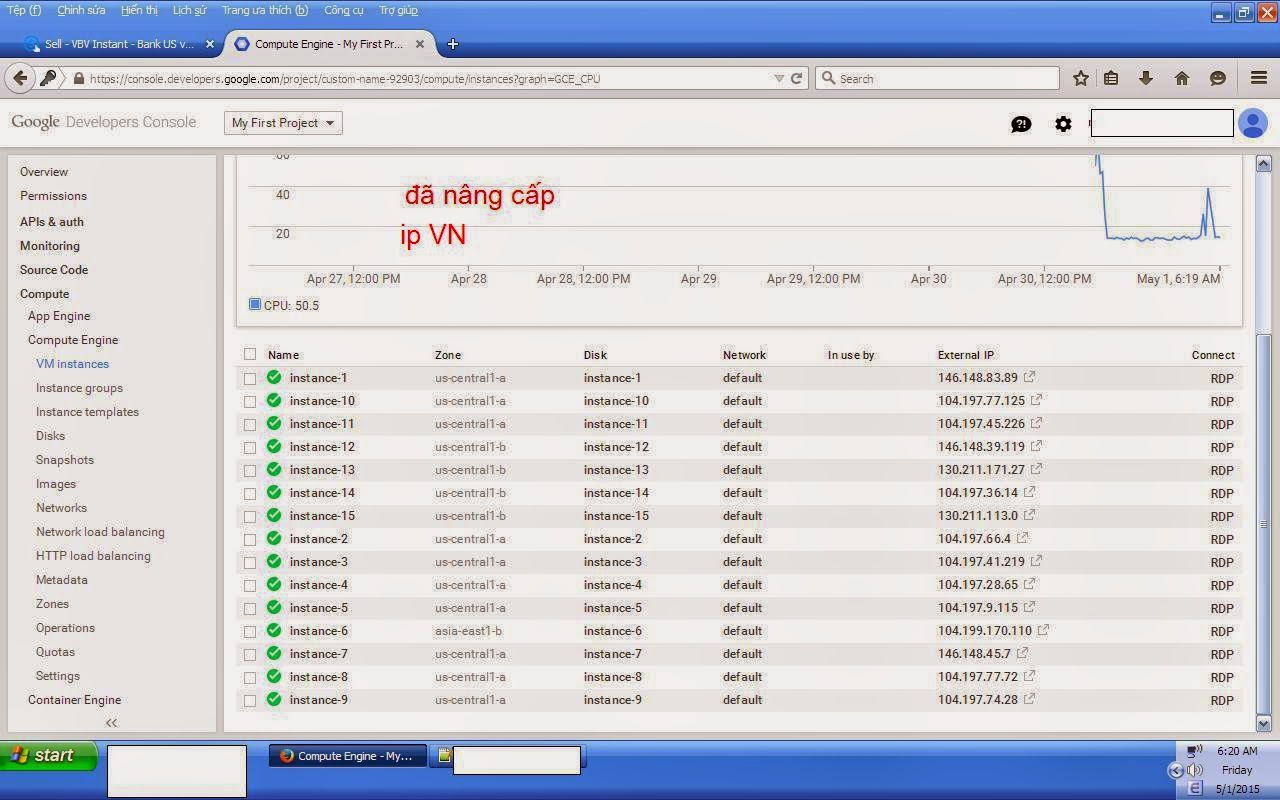The height and width of the screenshot is (800, 1280).
Task: Click the volume icon in system tray
Action: coord(1194,770)
